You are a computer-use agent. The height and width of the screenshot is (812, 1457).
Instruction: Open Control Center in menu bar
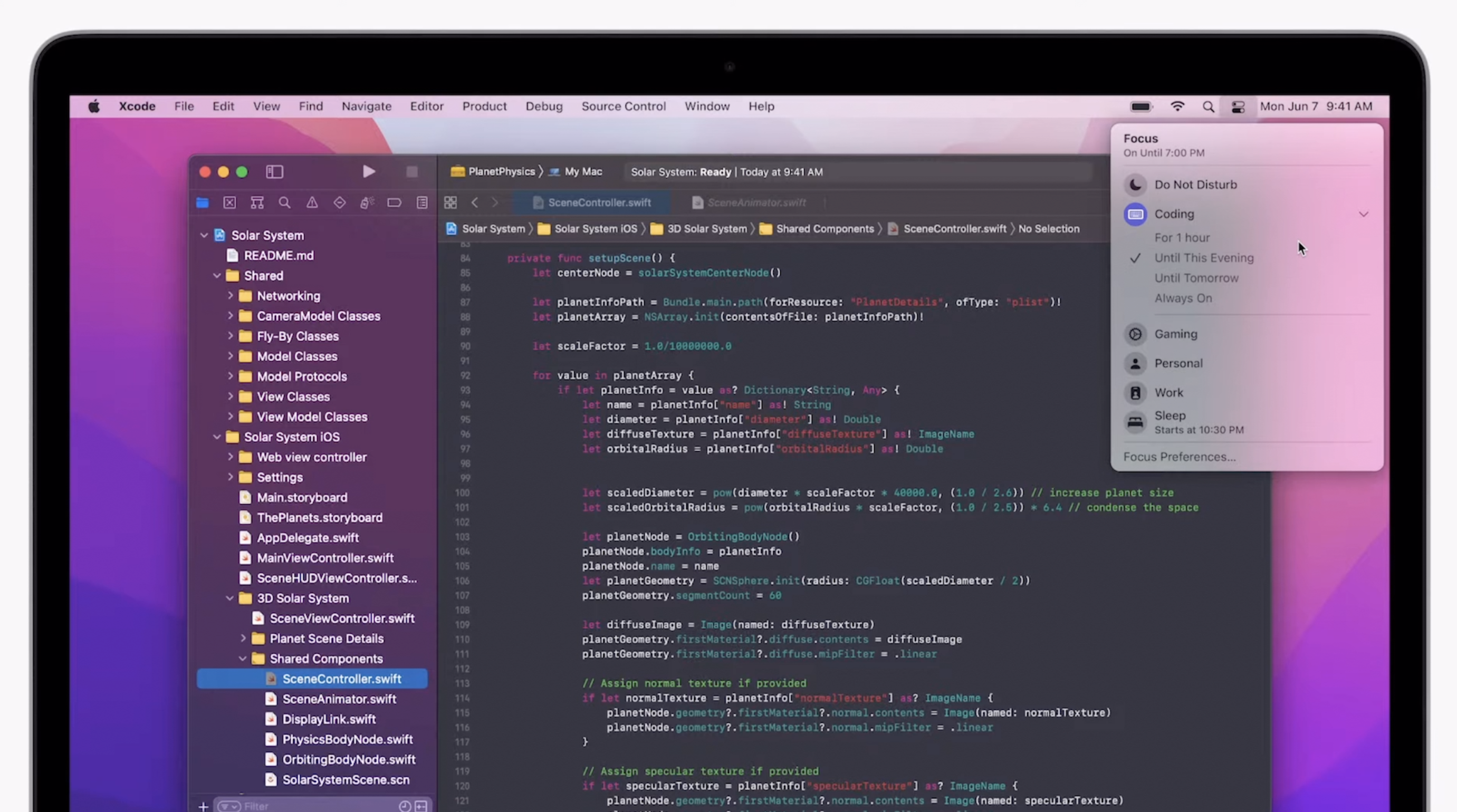pos(1238,107)
